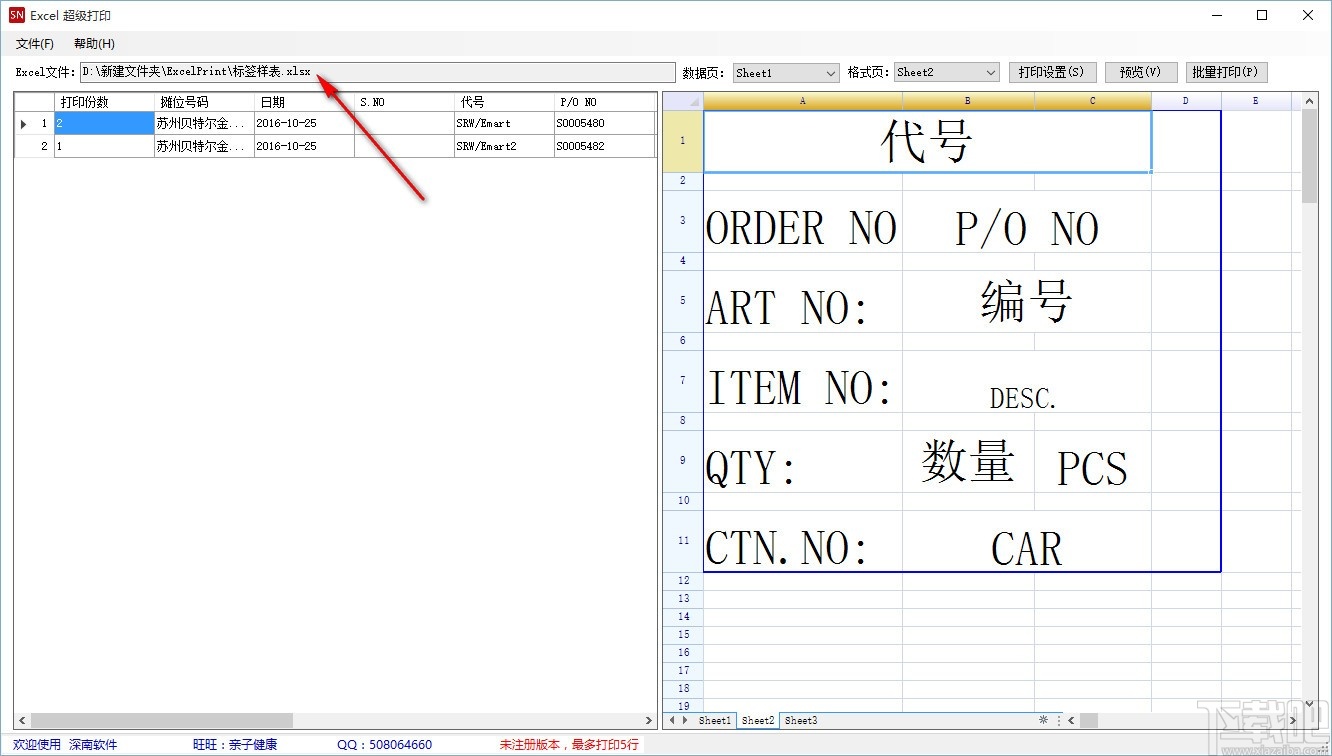The height and width of the screenshot is (756, 1332).
Task: Select the 打印份数 cell in row 2
Action: point(104,146)
